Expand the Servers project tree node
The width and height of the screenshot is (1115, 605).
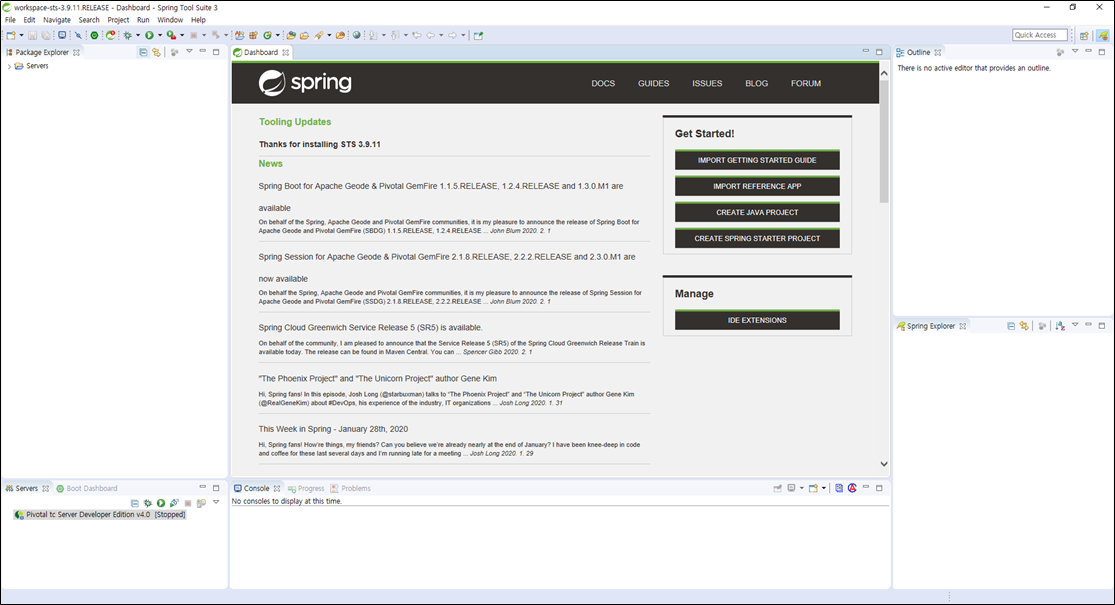[x=9, y=66]
